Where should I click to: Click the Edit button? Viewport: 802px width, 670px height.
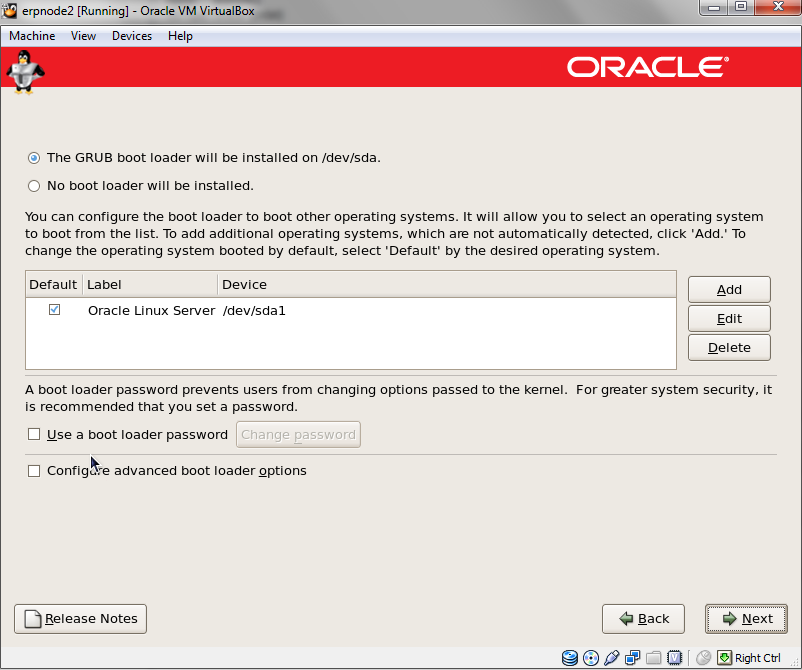pos(729,319)
